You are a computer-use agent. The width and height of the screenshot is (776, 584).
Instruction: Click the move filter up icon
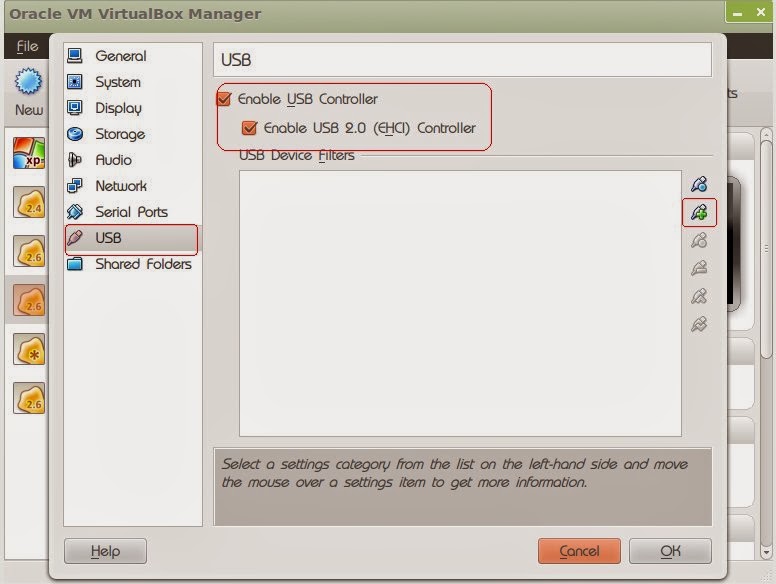(699, 296)
